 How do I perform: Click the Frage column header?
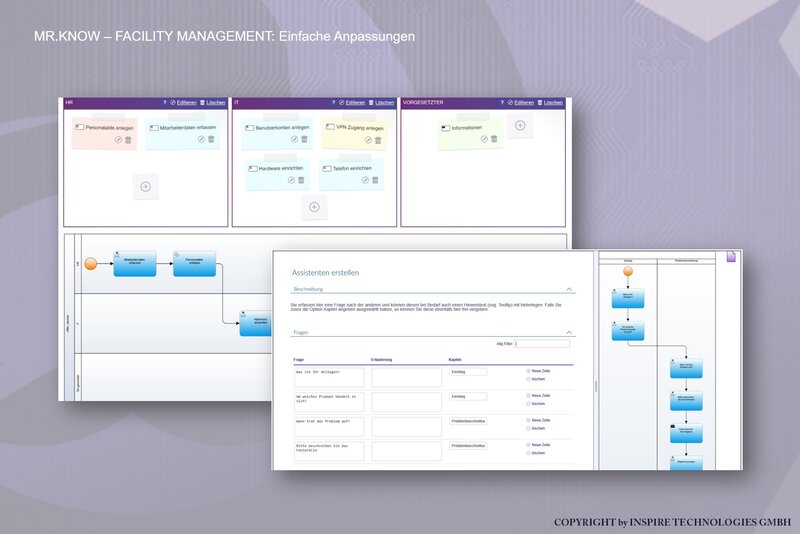[298, 360]
